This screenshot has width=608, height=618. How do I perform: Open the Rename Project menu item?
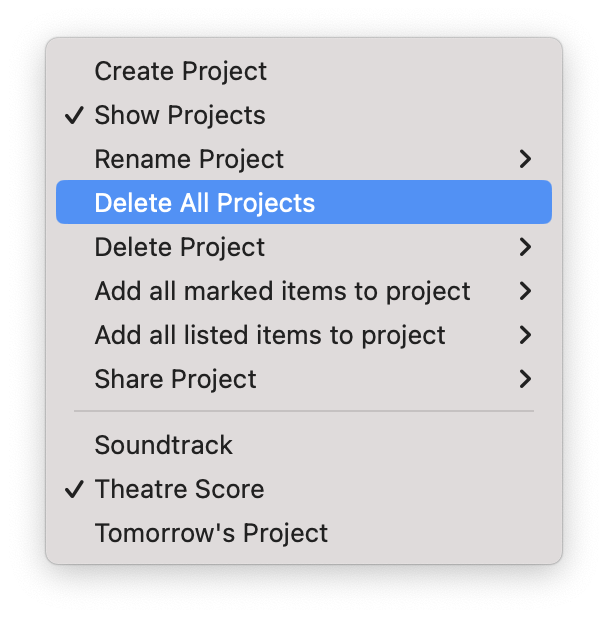(304, 159)
